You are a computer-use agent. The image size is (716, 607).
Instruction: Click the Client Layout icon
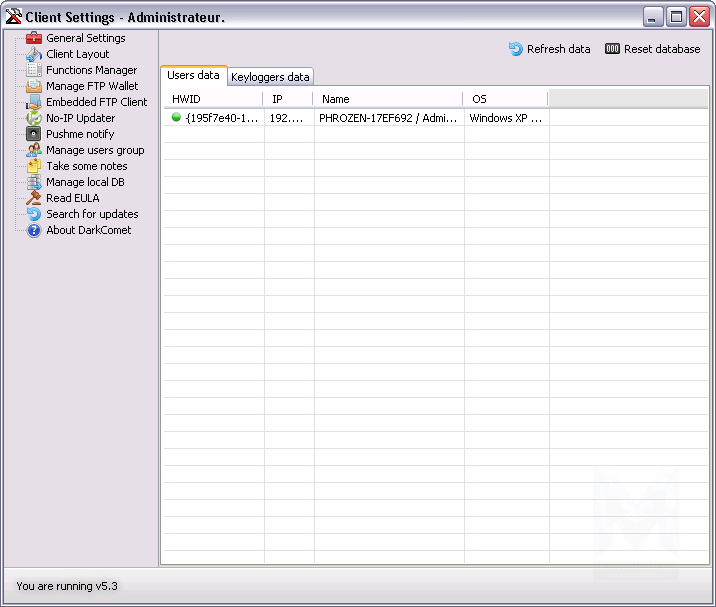point(34,54)
